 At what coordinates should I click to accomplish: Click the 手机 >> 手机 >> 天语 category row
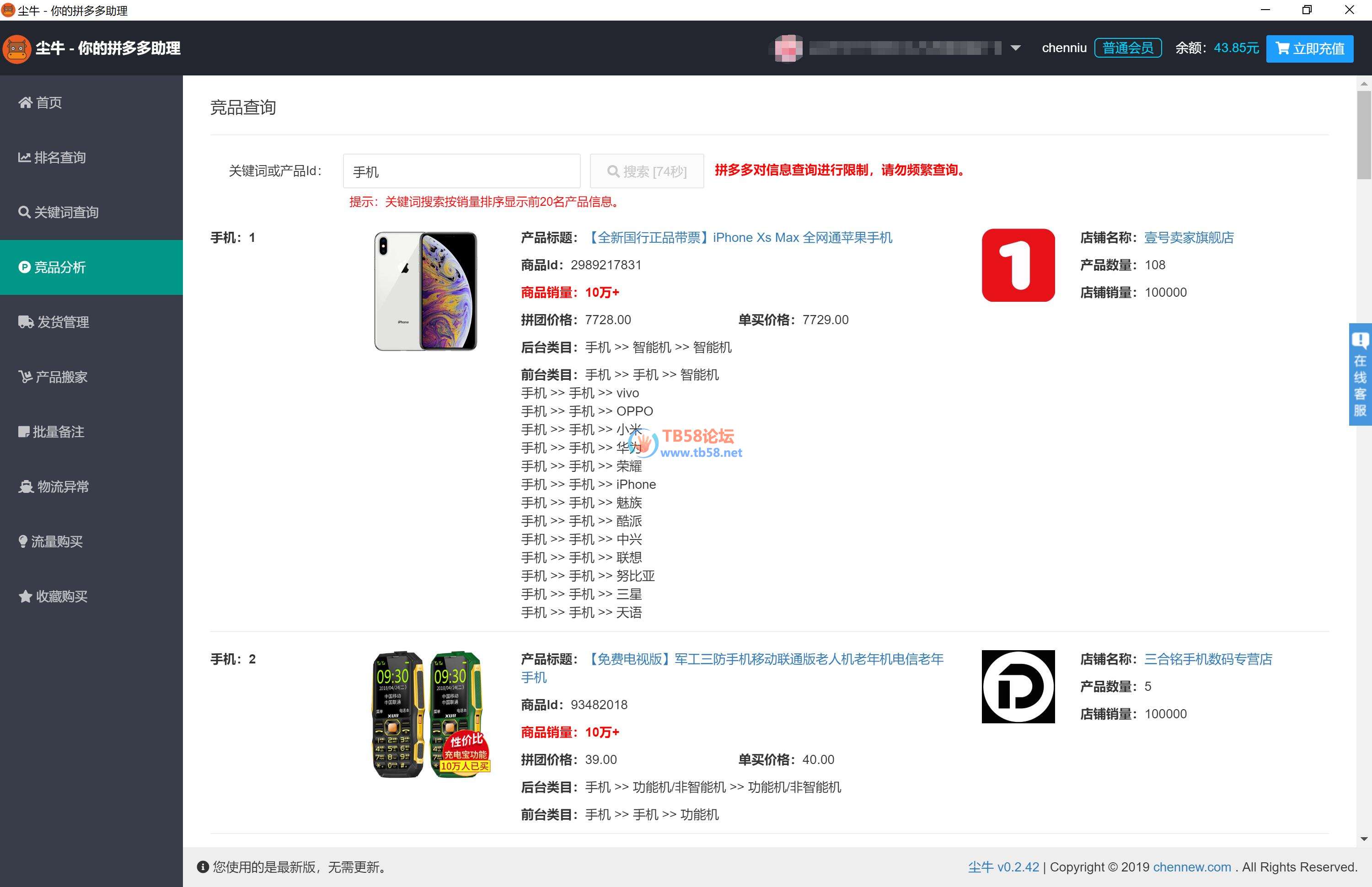point(581,612)
